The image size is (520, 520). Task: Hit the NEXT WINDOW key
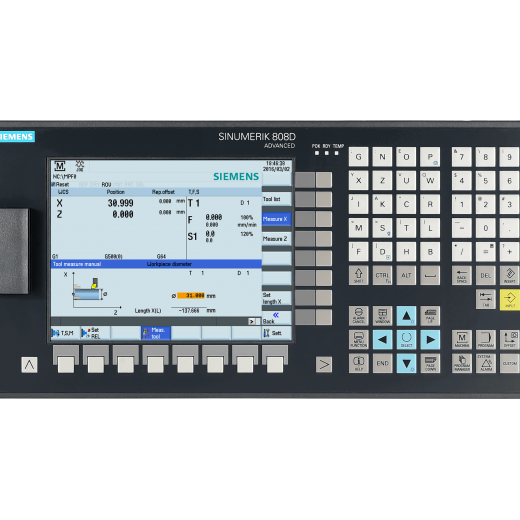[382, 316]
